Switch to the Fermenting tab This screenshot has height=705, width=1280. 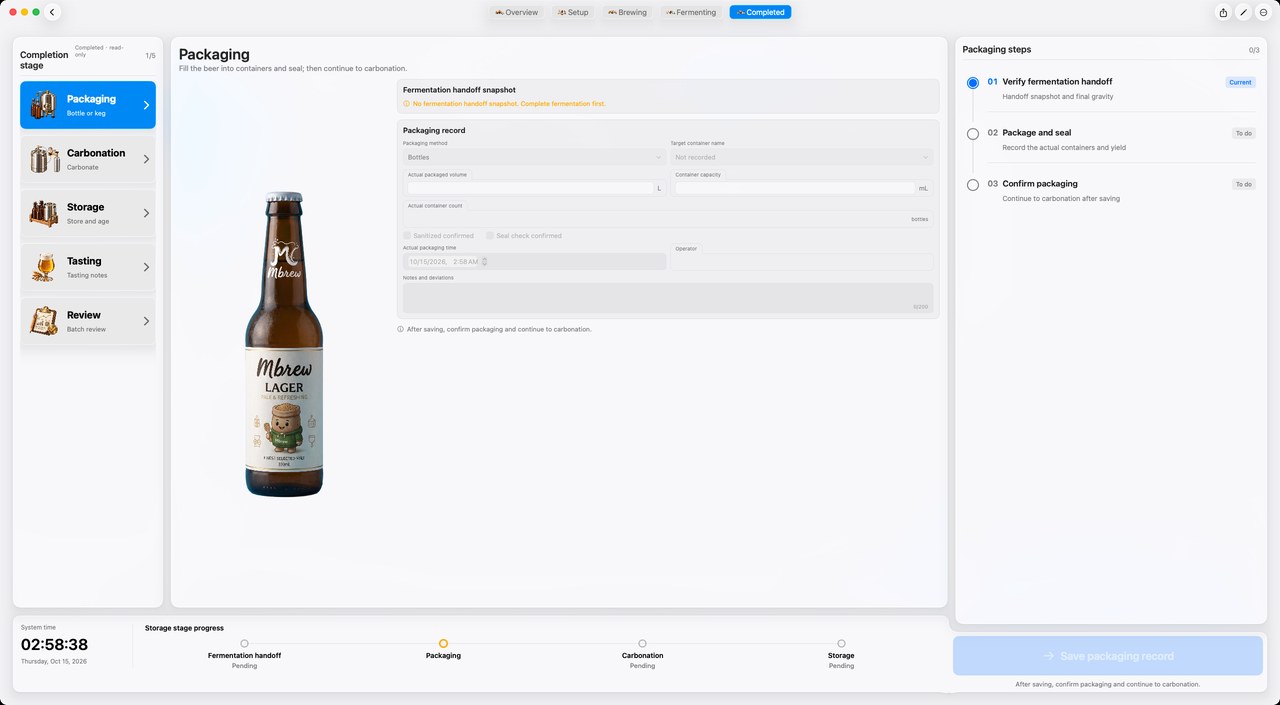690,12
